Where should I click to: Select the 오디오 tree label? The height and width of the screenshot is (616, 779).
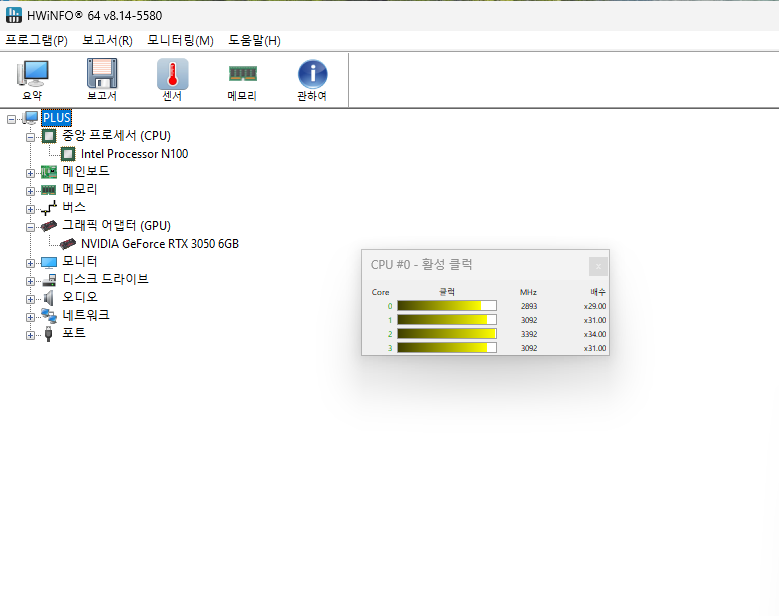79,297
